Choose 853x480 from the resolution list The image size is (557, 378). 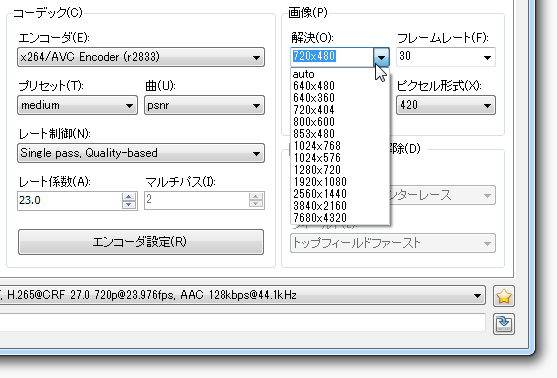click(340, 134)
